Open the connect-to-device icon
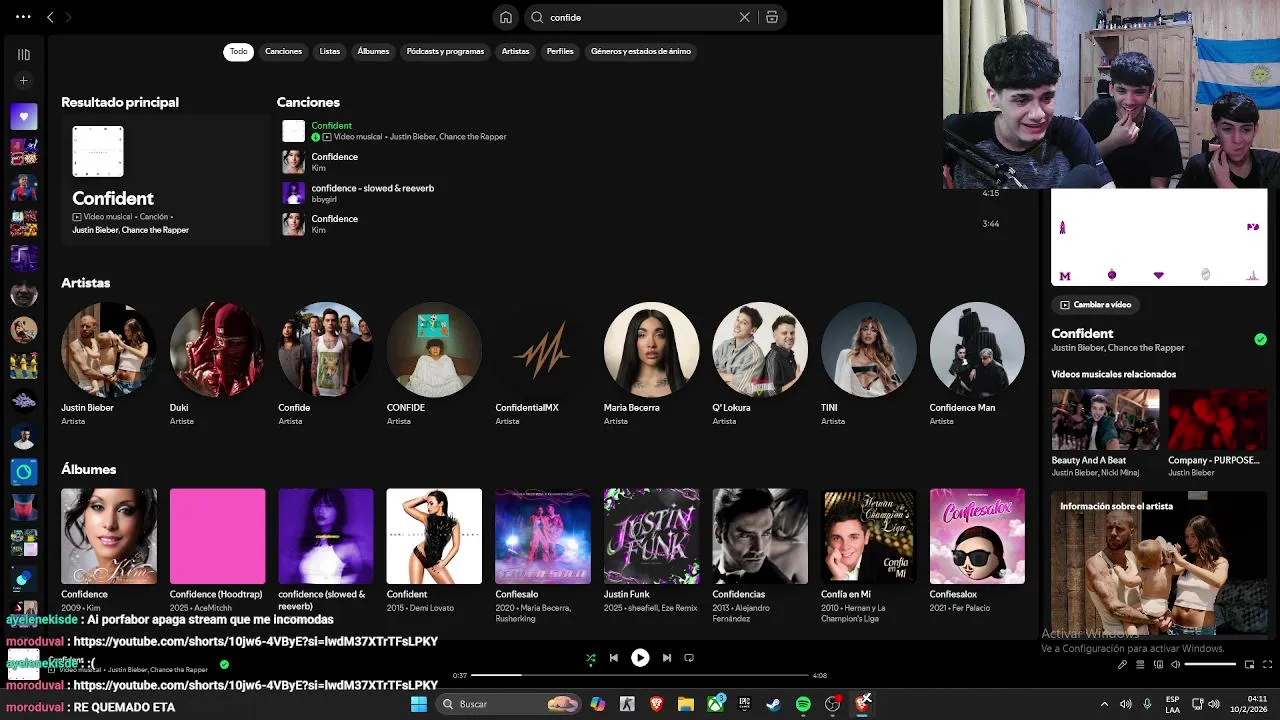This screenshot has width=1280, height=720. (1158, 664)
